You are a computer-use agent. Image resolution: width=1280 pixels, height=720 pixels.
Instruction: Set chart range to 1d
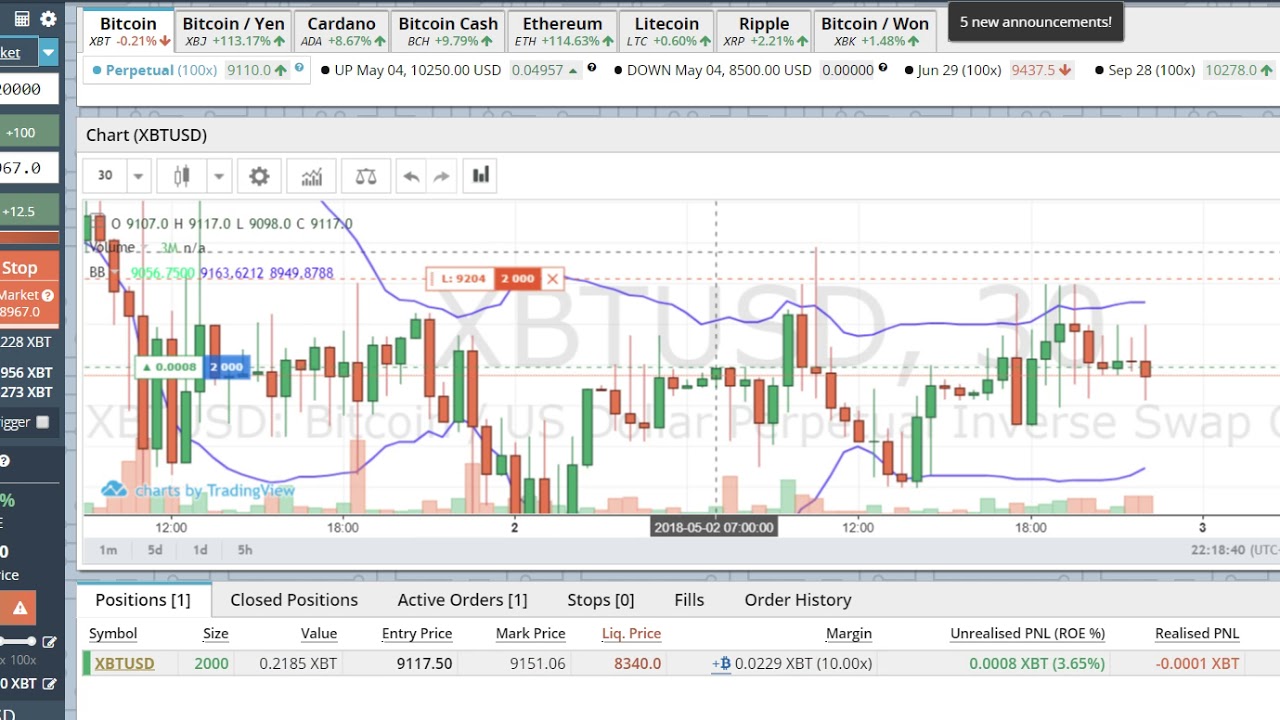(200, 550)
